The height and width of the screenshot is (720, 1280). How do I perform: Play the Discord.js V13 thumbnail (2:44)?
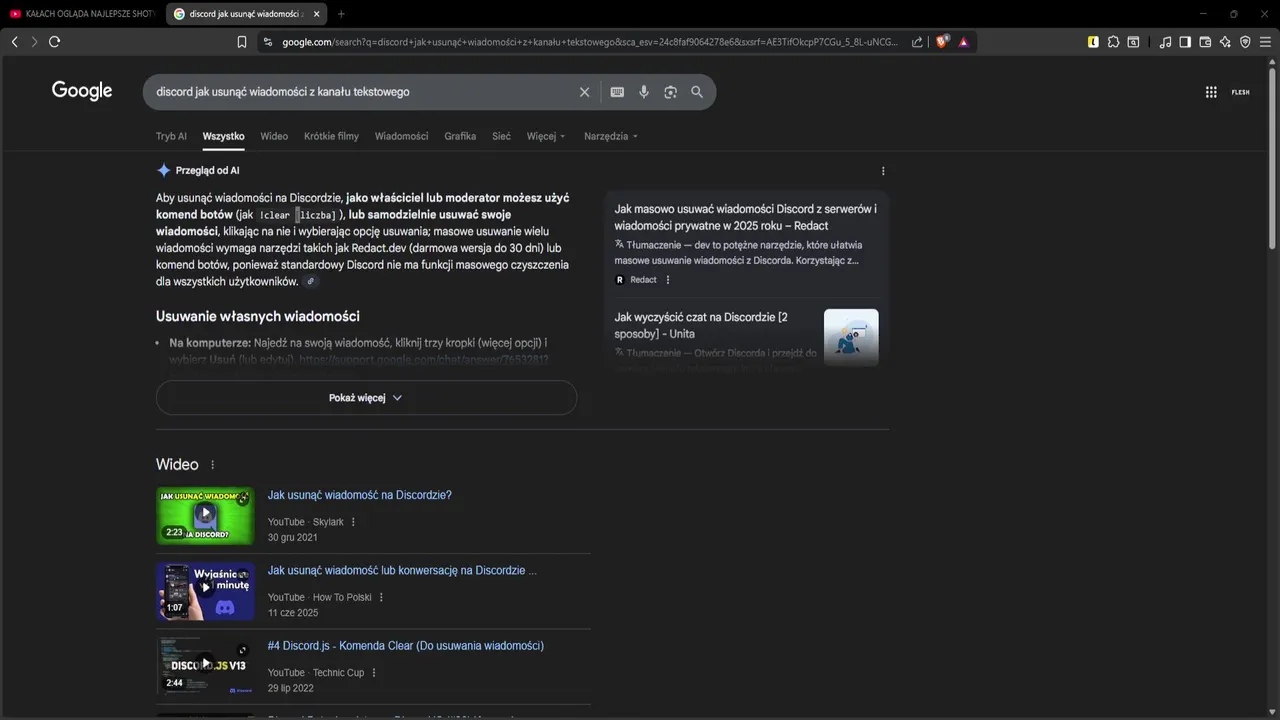[205, 666]
